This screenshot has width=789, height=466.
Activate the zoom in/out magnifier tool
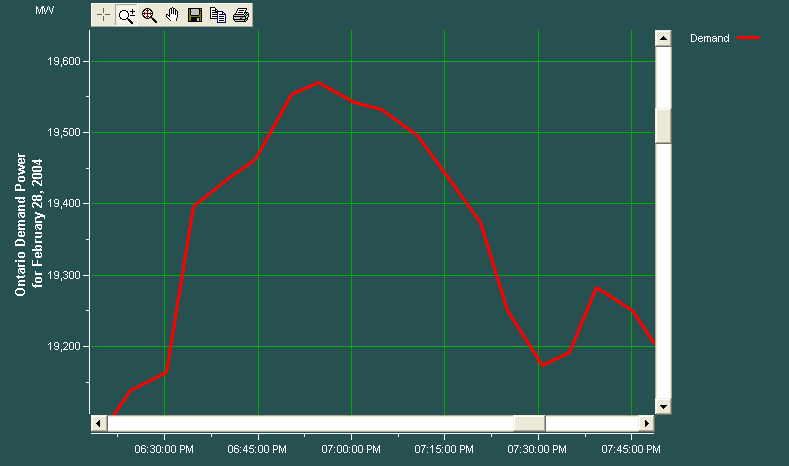pyautogui.click(x=126, y=15)
